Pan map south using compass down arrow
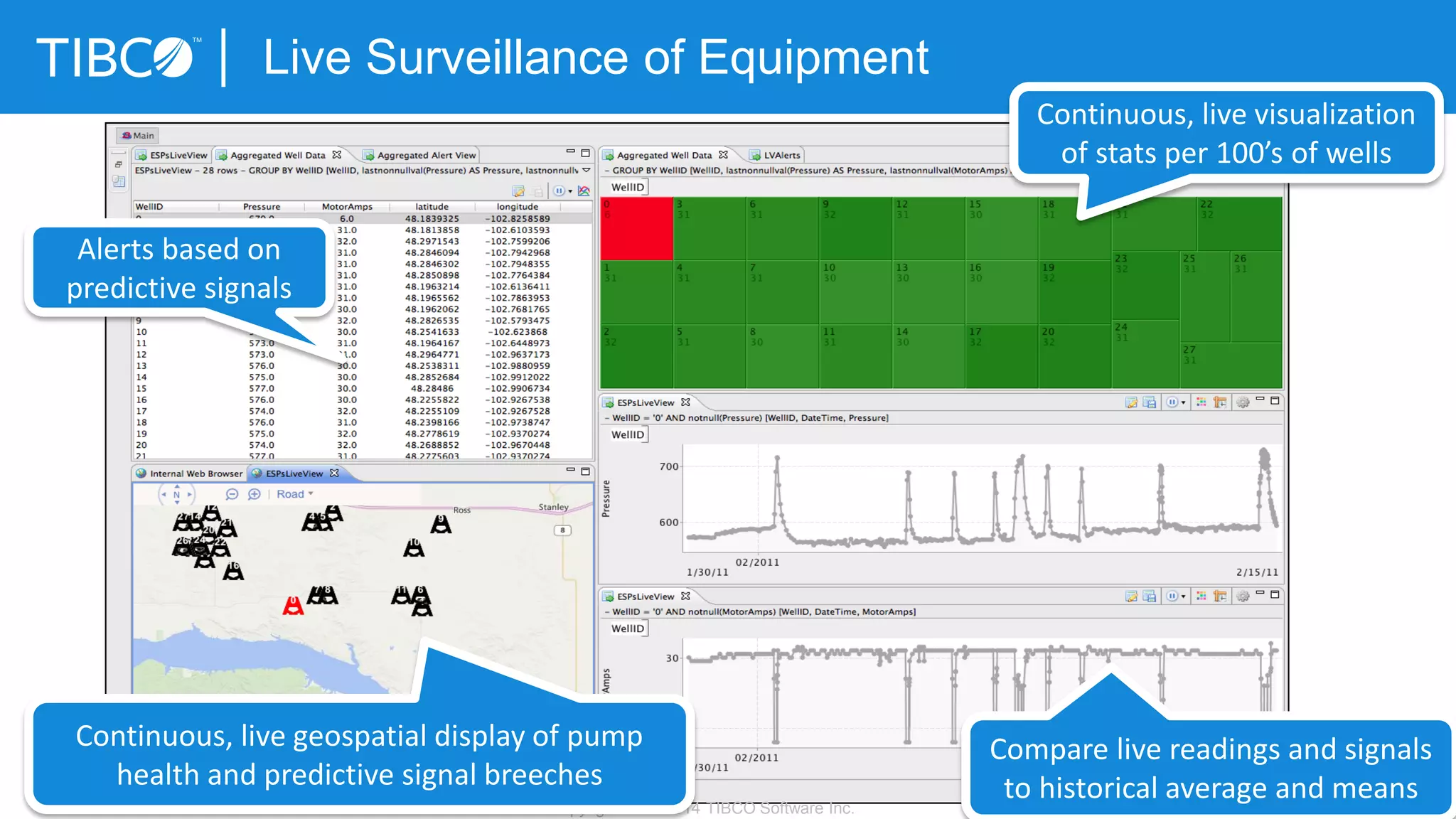1456x819 pixels. point(177,502)
